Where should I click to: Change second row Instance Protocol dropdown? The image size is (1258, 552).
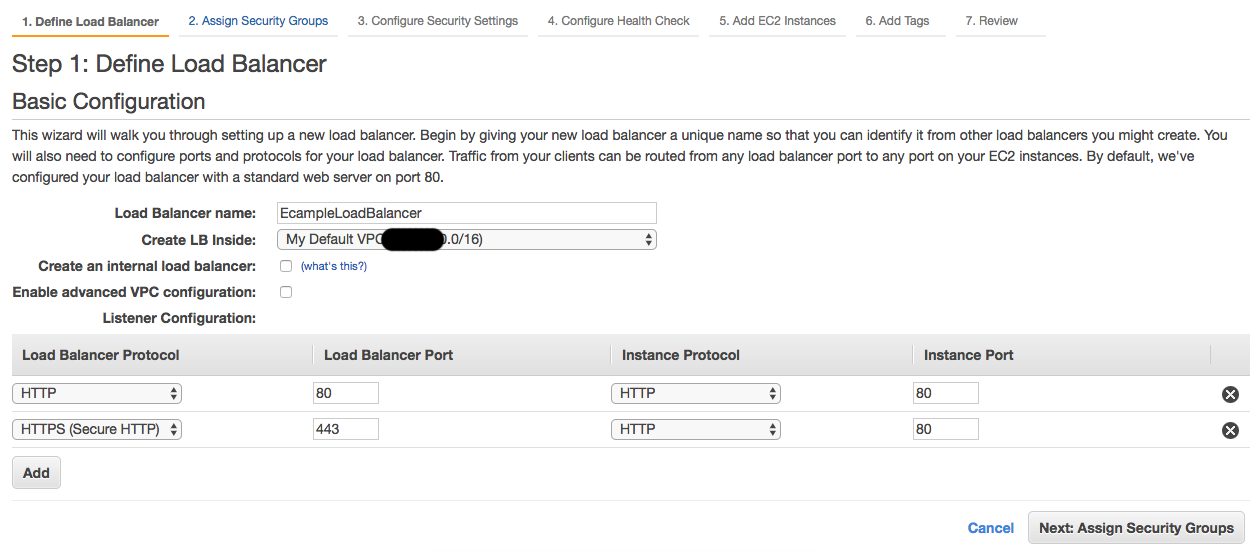(695, 429)
